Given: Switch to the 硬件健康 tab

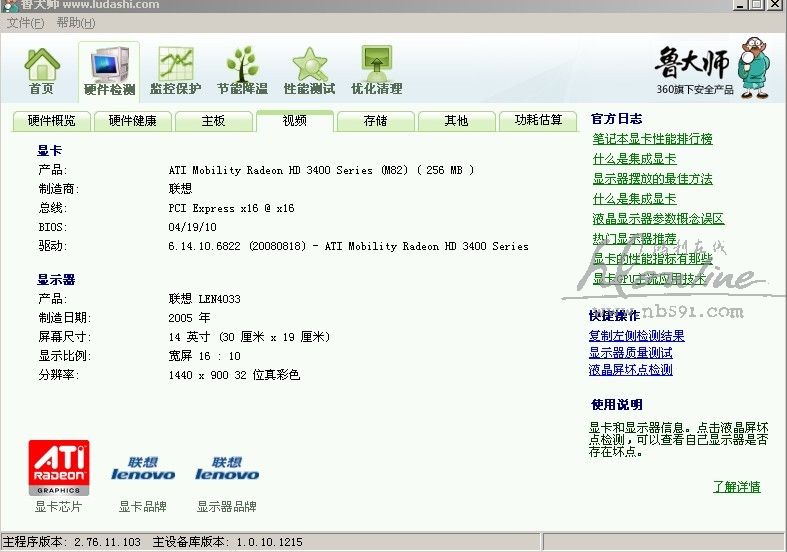Looking at the screenshot, I should [133, 121].
